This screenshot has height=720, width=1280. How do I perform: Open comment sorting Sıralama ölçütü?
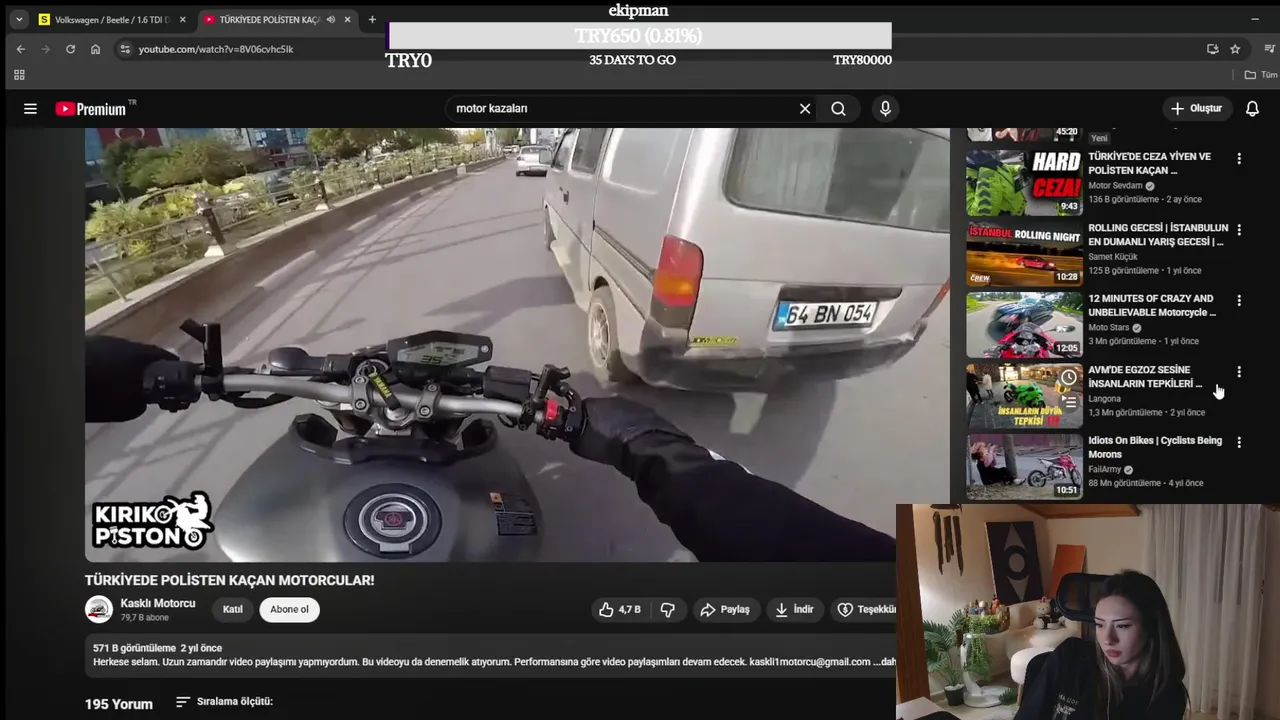[224, 702]
